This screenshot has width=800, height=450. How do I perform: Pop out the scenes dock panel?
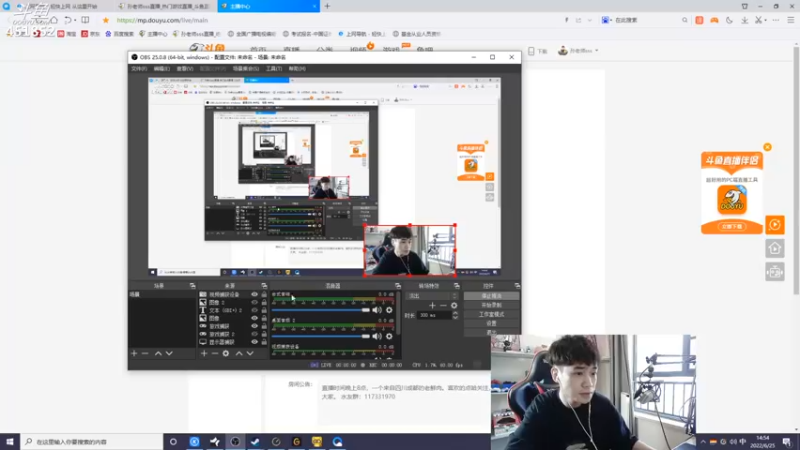click(x=192, y=286)
